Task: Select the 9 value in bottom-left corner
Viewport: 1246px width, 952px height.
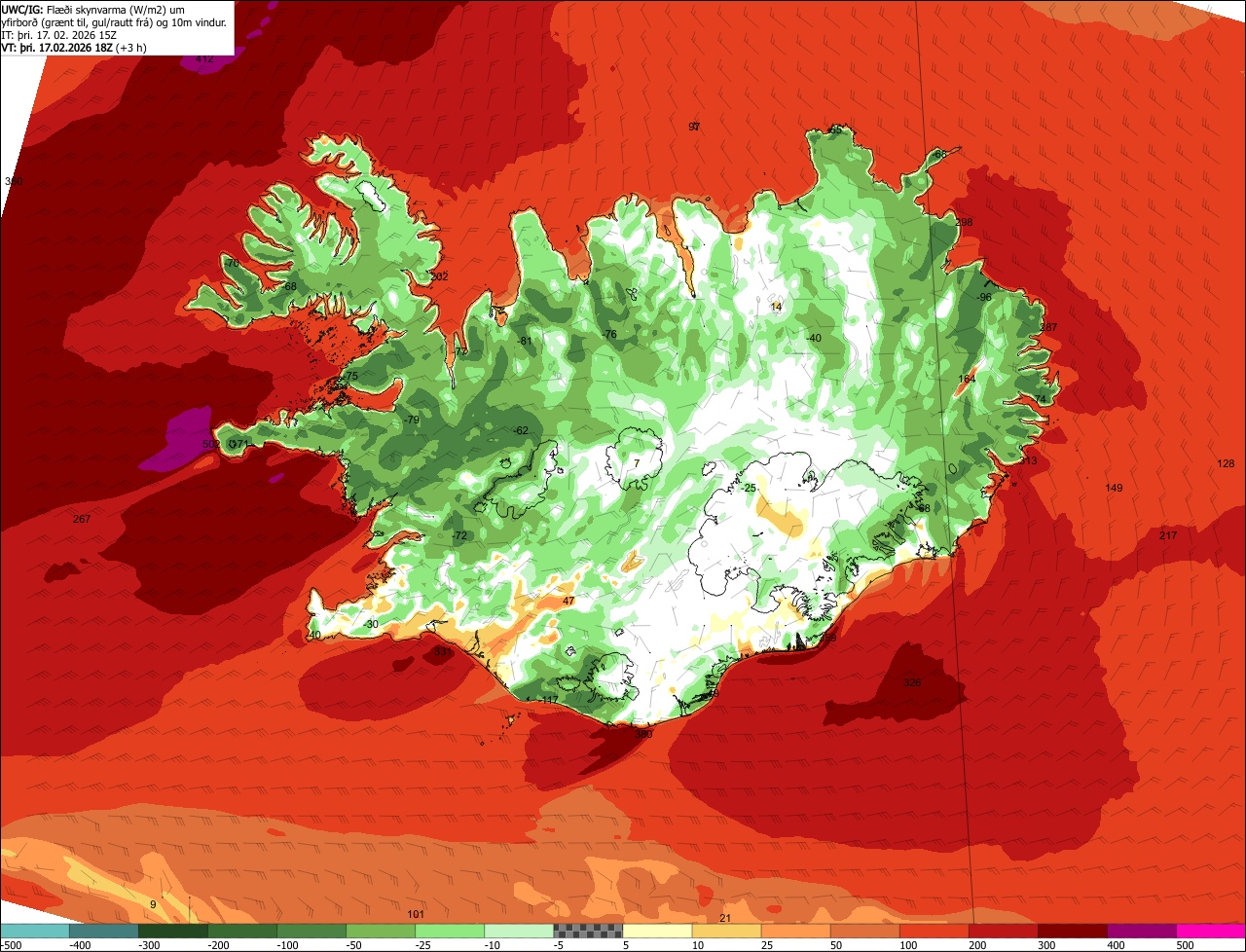Action: coord(152,905)
